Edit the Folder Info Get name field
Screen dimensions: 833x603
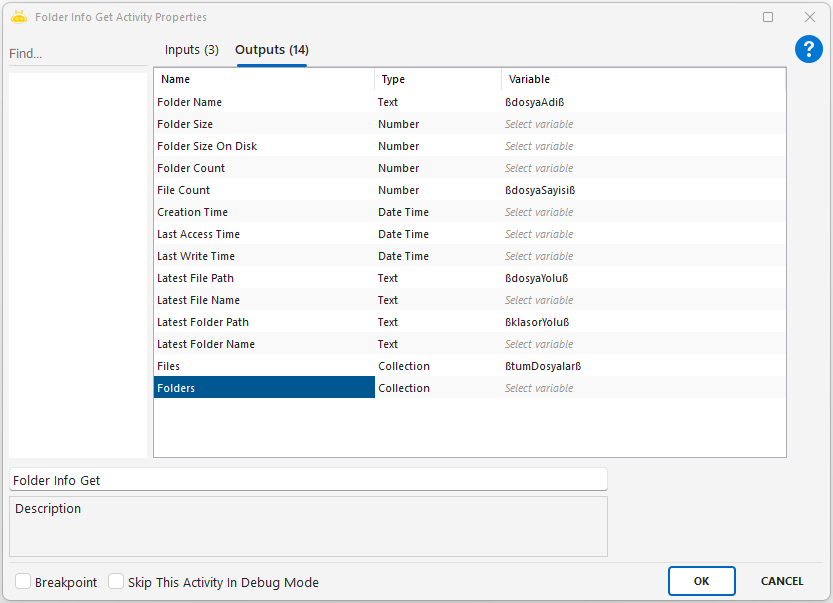308,480
